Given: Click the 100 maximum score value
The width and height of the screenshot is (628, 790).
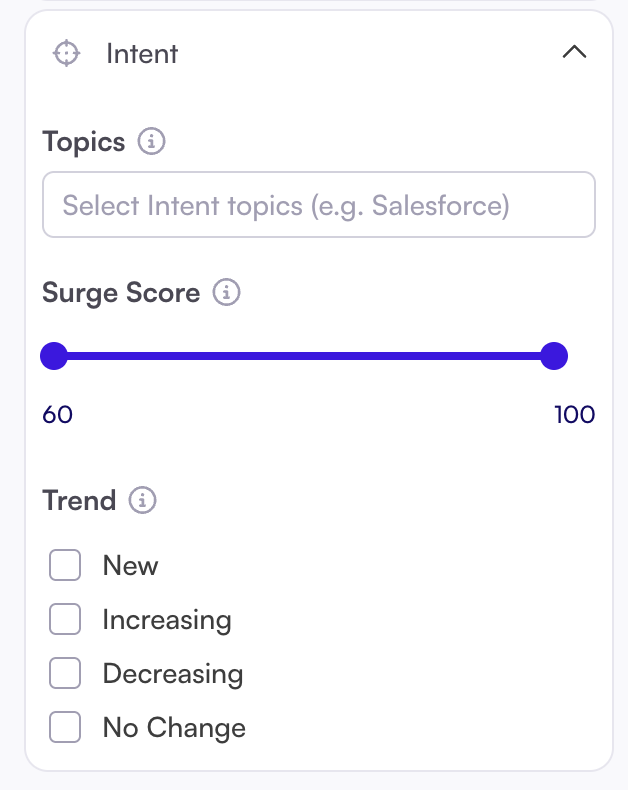Looking at the screenshot, I should [x=574, y=414].
